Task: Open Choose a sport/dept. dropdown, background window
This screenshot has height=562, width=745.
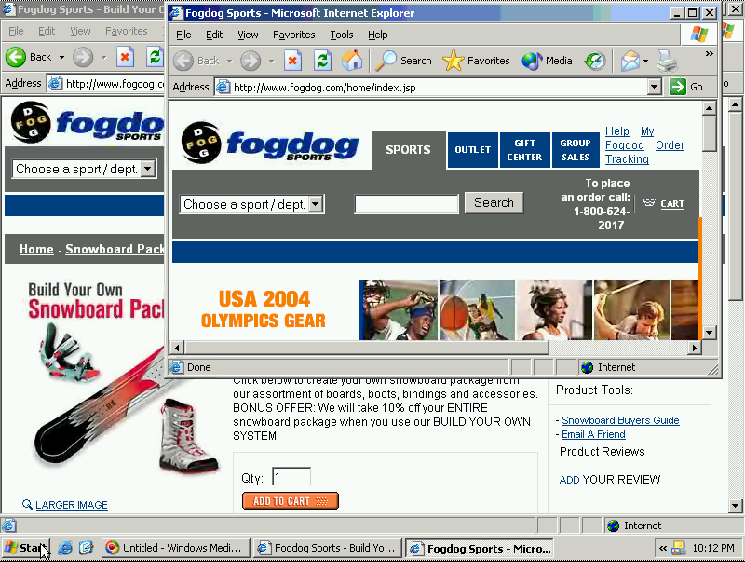Action: click(x=84, y=169)
